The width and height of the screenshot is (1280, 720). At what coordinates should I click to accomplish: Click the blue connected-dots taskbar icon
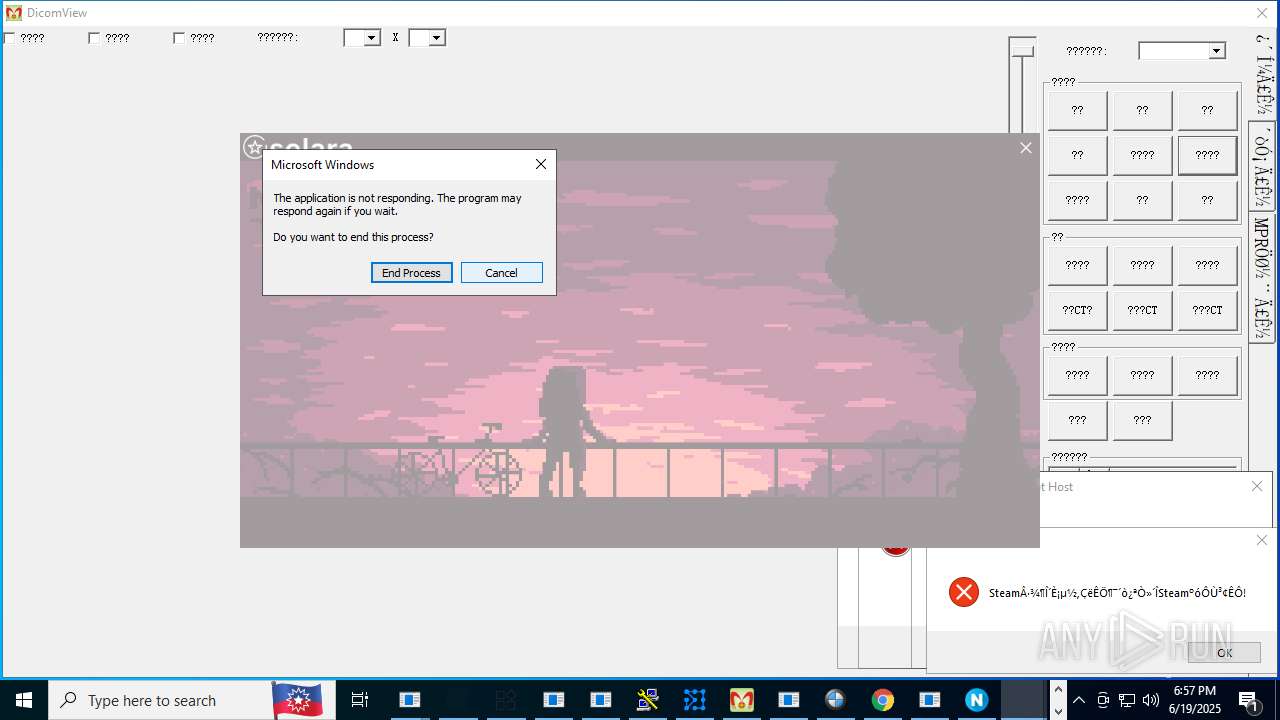694,700
